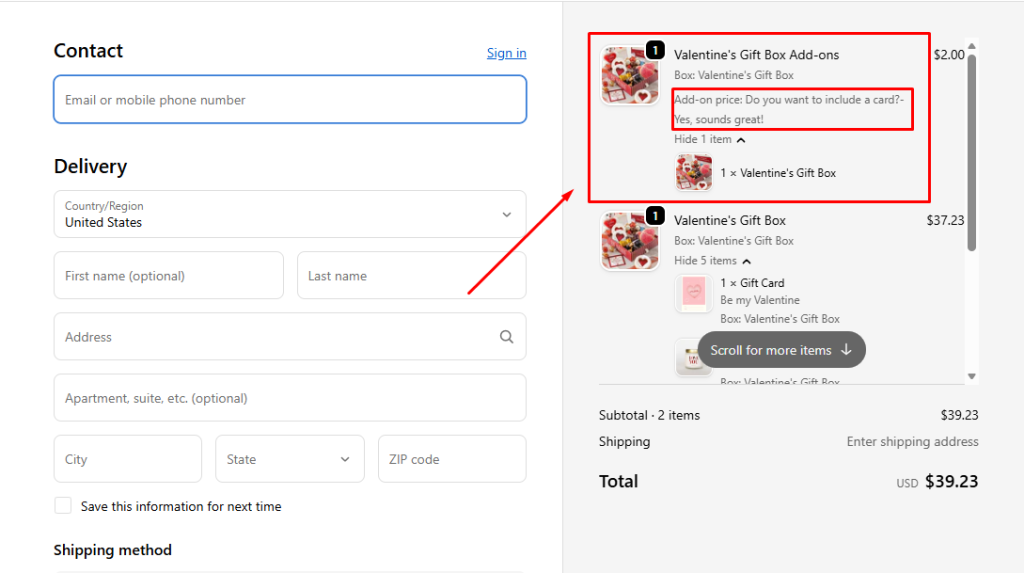Click the Sign in link
1024x573 pixels.
click(x=506, y=53)
